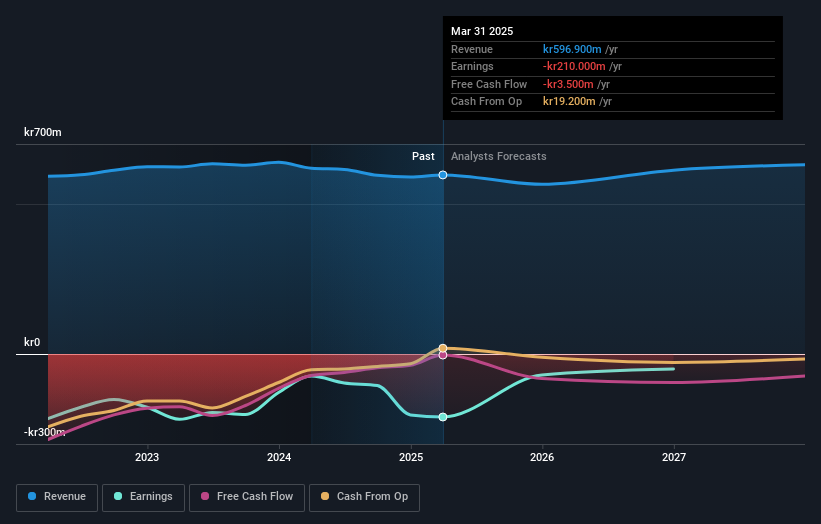Click the pink Free Cash Flow legend dot

[205, 496]
